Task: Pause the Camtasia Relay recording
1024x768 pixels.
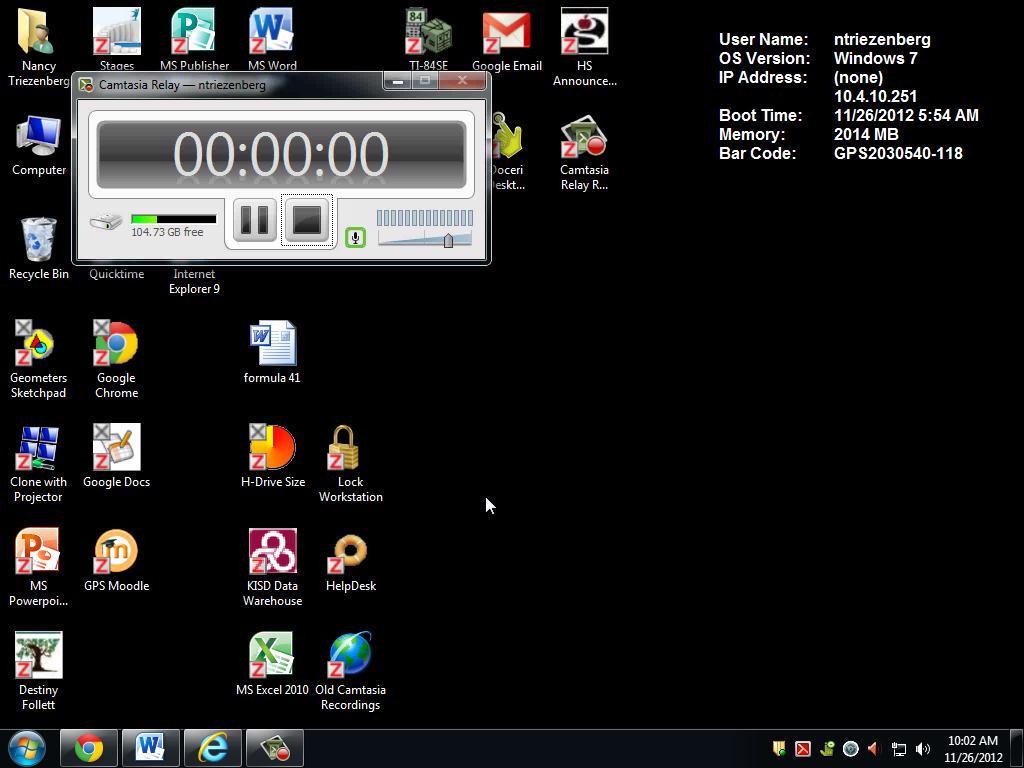Action: (255, 220)
